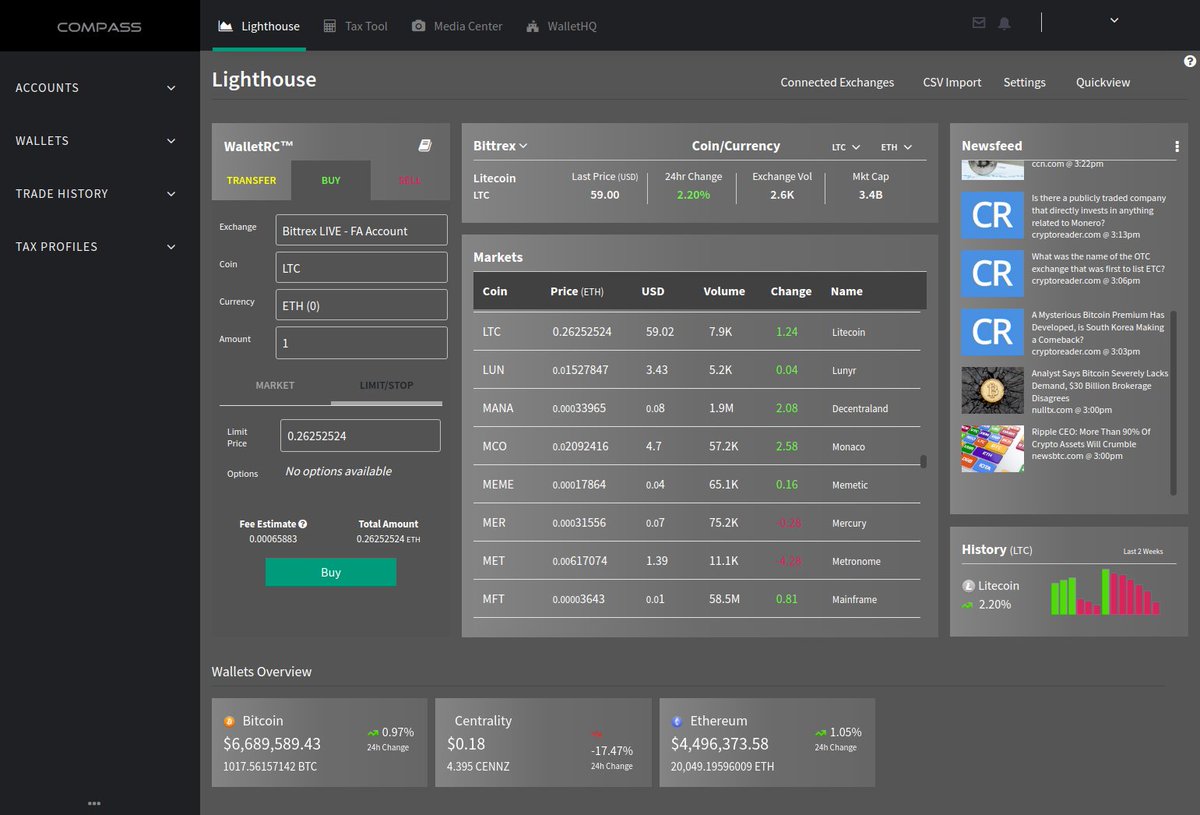Select the BUY tab in WalletRC
This screenshot has width=1200, height=815.
tap(331, 180)
